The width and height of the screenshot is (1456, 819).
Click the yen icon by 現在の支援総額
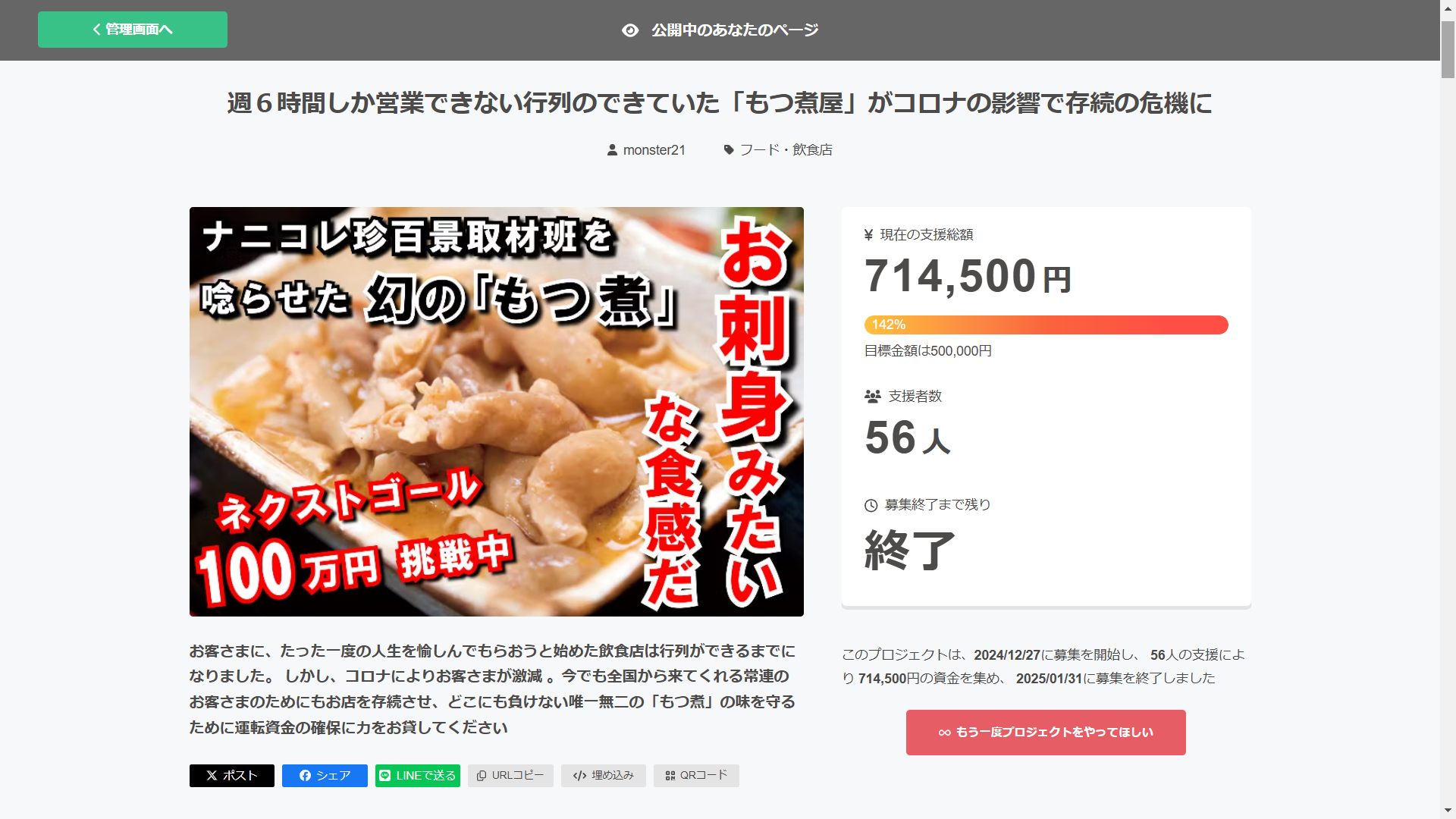(869, 235)
